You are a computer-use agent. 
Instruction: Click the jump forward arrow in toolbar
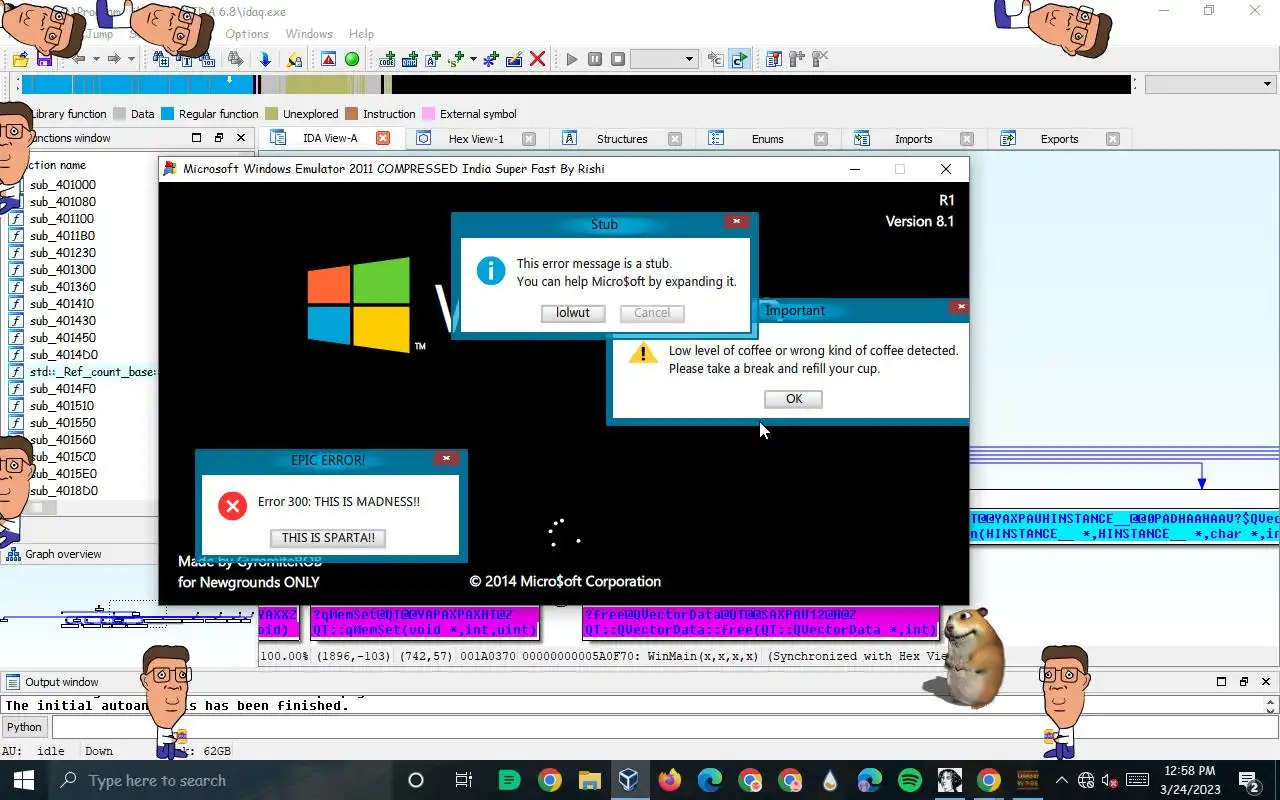pyautogui.click(x=114, y=60)
